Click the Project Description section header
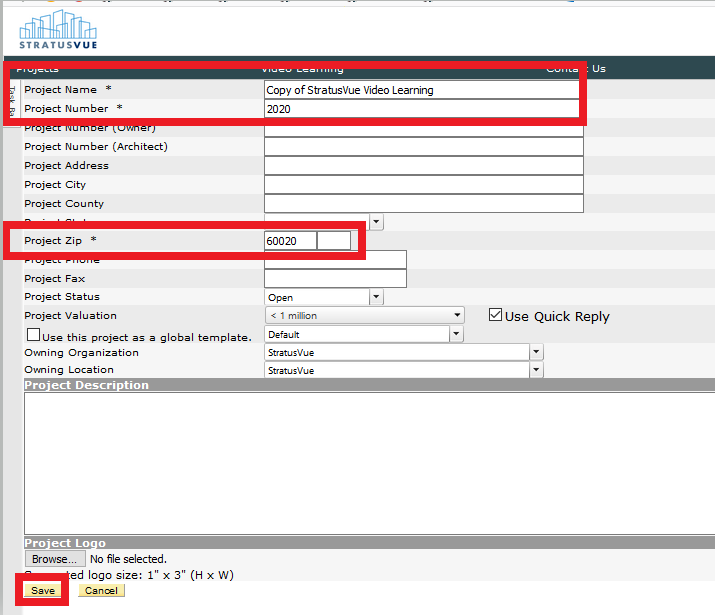Viewport: 715px width, 615px height. point(369,385)
